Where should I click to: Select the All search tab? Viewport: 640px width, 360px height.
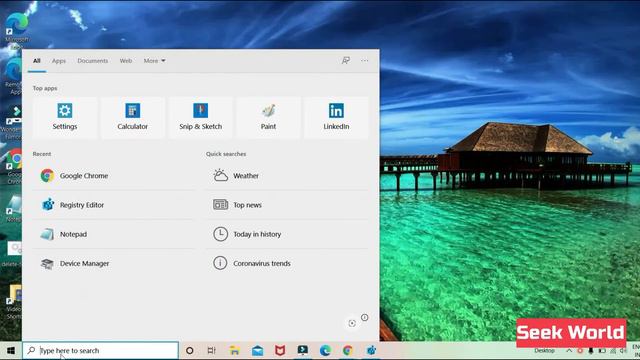coord(37,61)
